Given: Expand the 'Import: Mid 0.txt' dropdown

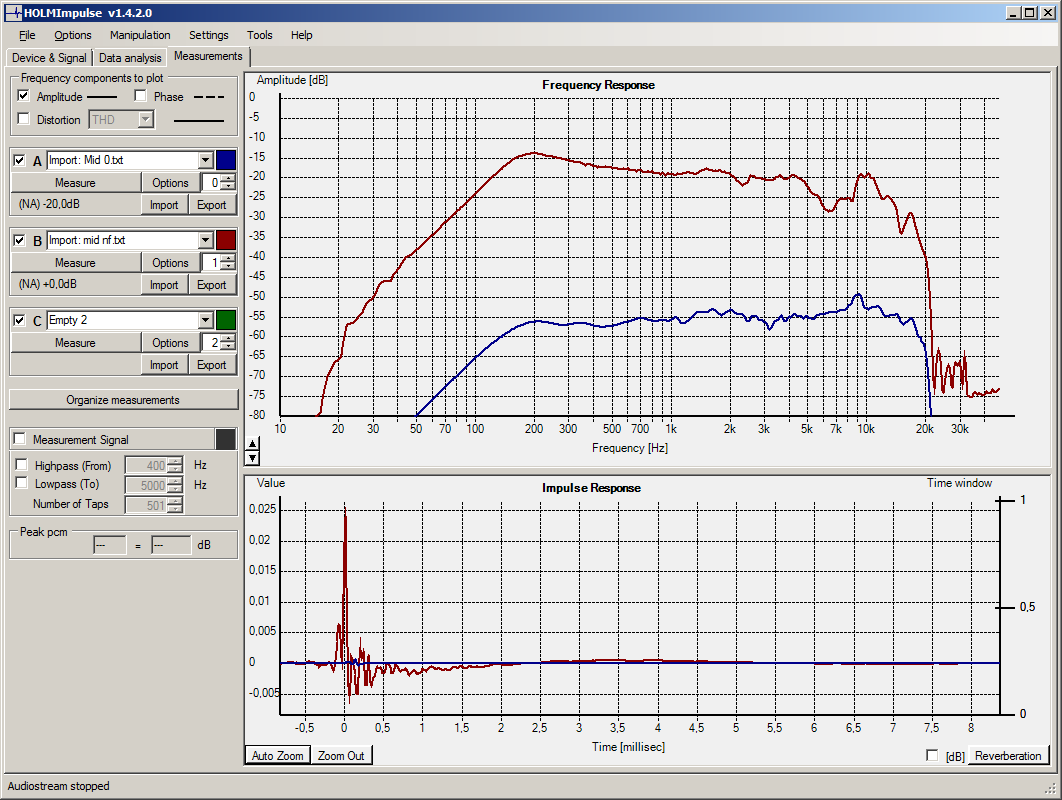Looking at the screenshot, I should click(206, 161).
